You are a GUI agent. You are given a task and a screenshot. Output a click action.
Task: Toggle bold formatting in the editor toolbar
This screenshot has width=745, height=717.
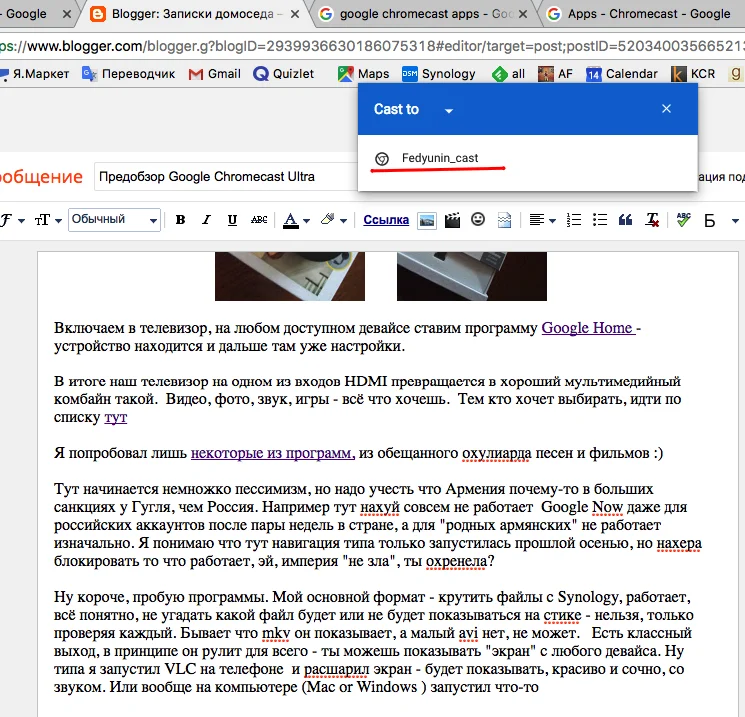(x=180, y=220)
